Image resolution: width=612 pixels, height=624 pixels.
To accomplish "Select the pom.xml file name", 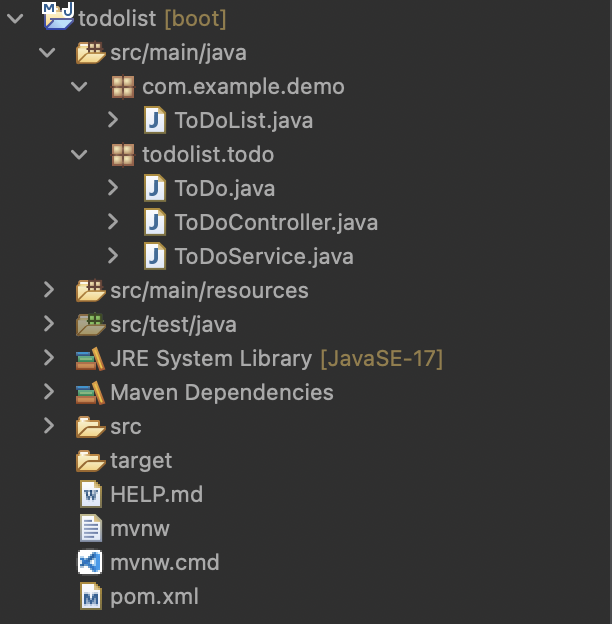I will pyautogui.click(x=154, y=597).
